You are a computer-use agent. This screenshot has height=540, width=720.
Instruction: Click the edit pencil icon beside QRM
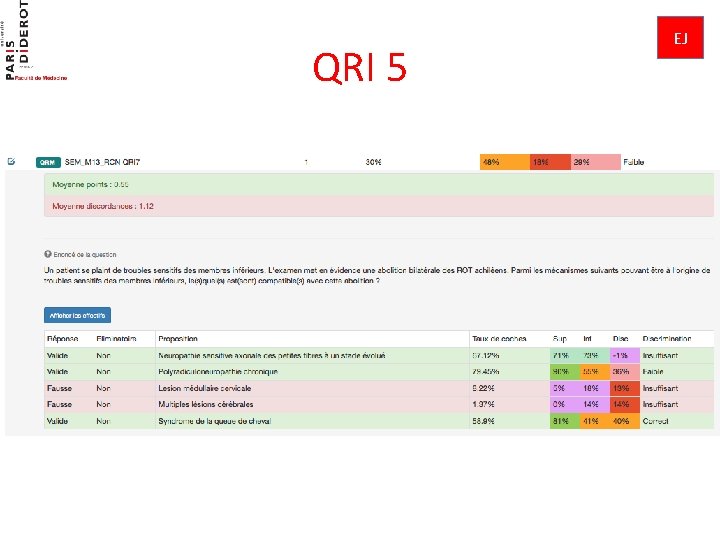(x=11, y=161)
